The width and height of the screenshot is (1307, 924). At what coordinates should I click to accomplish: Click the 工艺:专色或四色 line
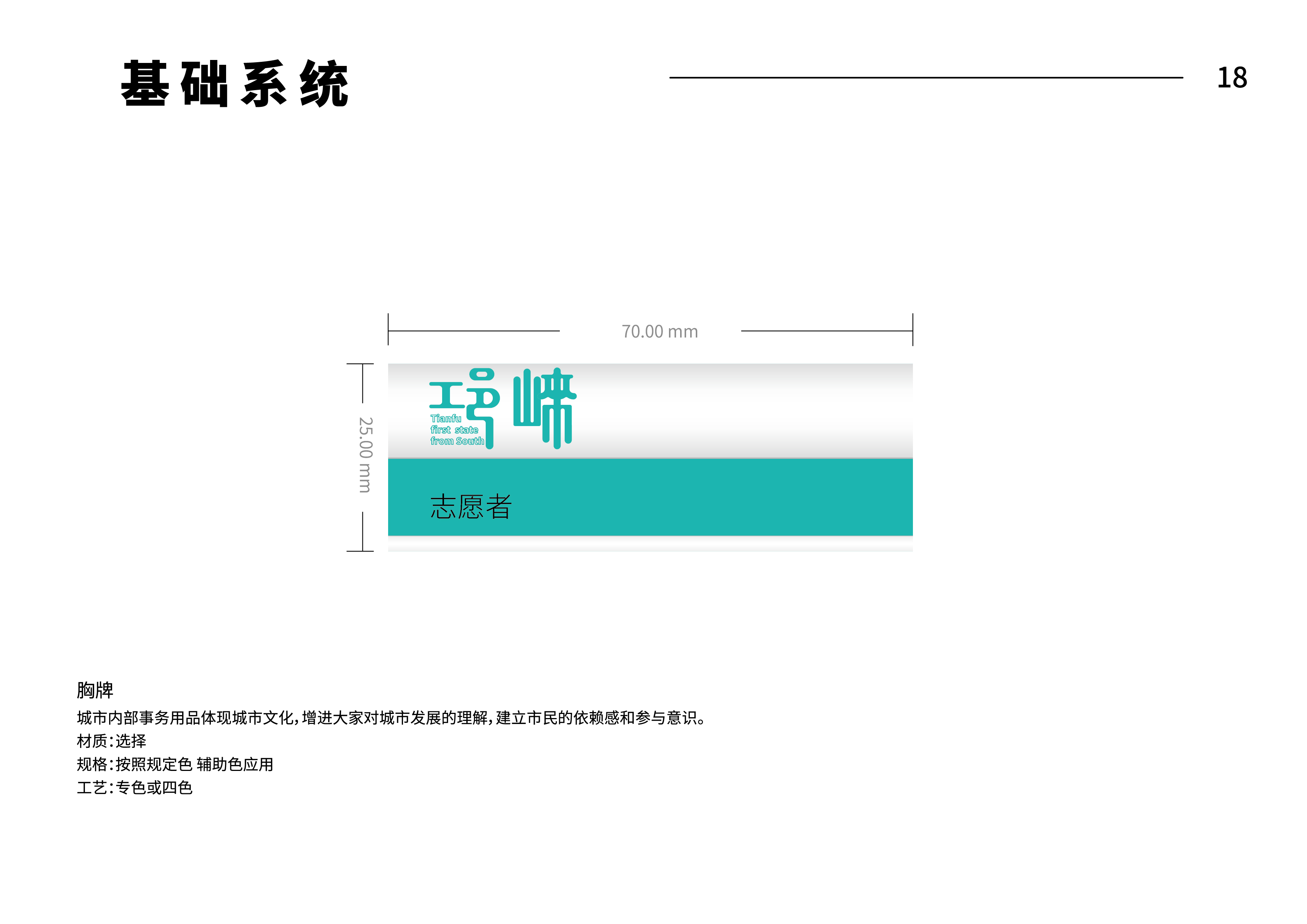pyautogui.click(x=135, y=787)
